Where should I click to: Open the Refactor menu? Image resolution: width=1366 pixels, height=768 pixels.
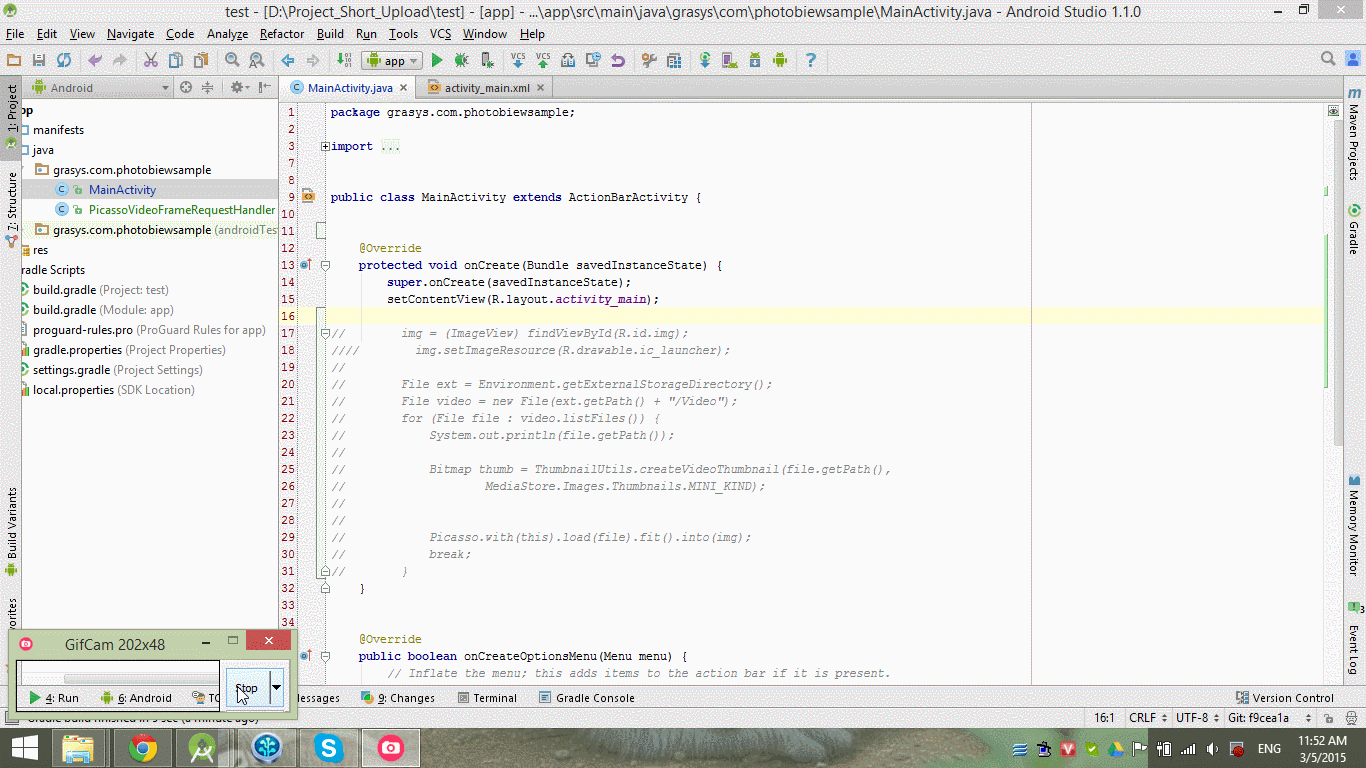tap(281, 33)
